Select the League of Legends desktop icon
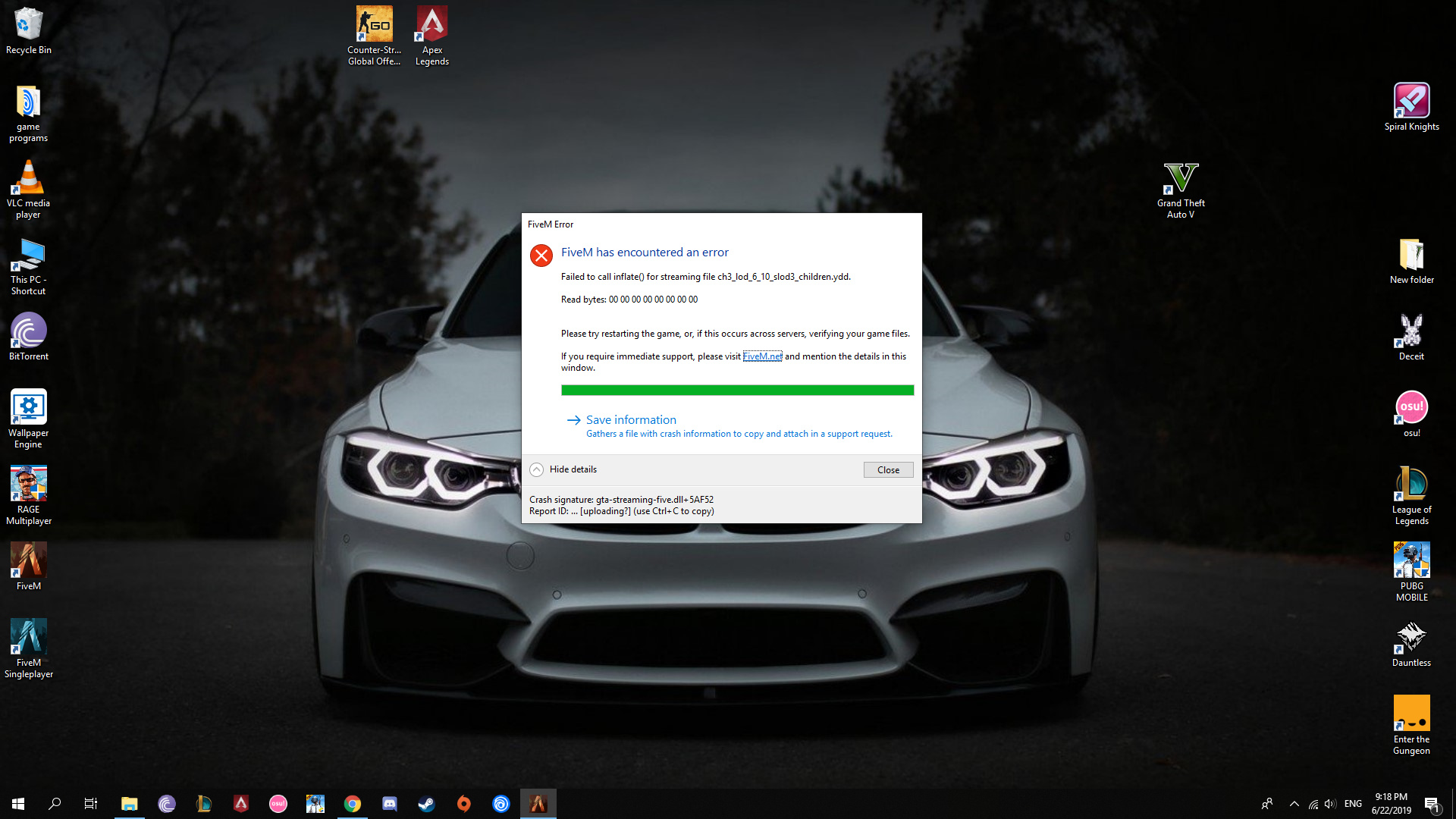This screenshot has height=819, width=1456. (1411, 495)
